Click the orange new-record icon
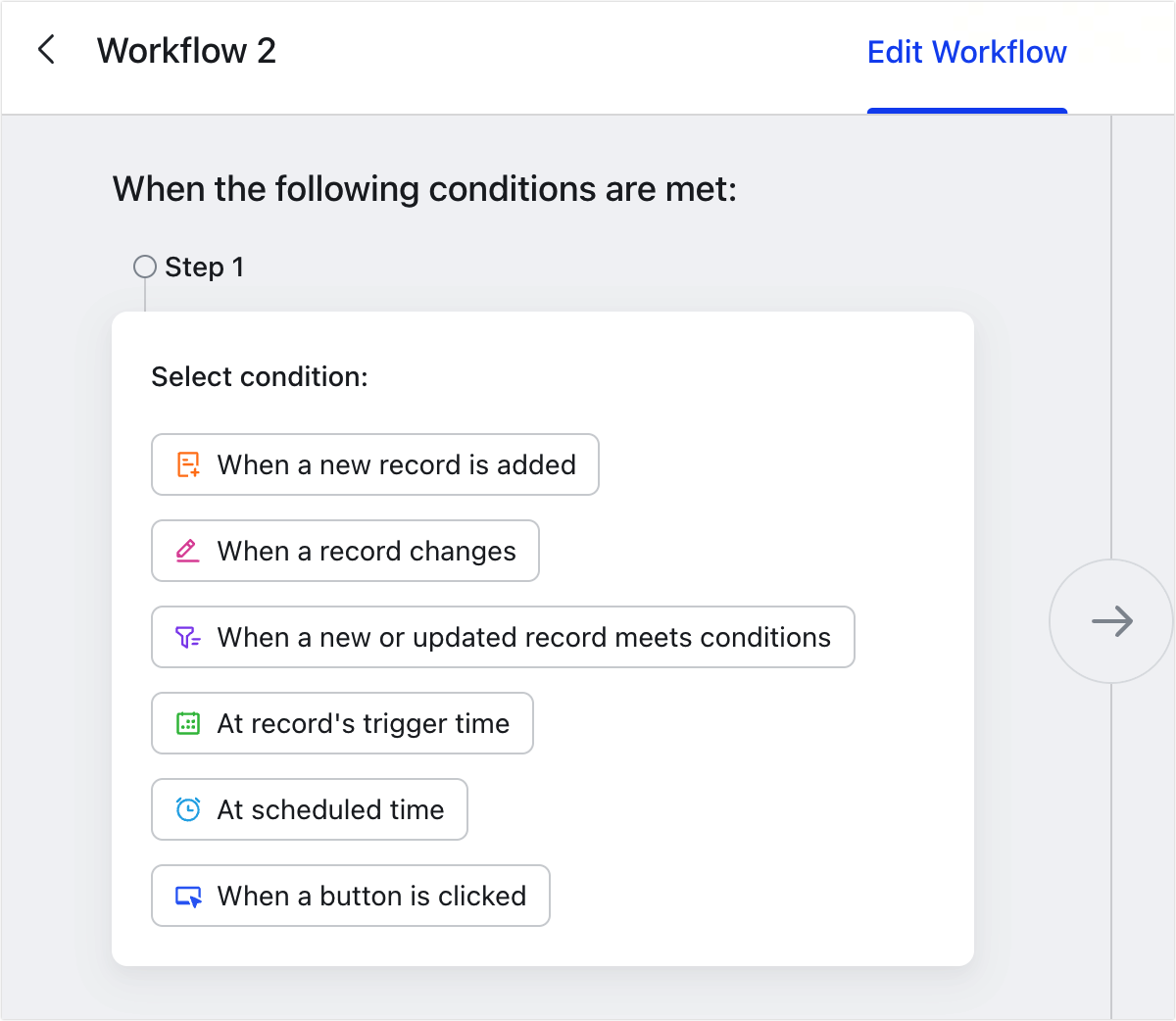The width and height of the screenshot is (1176, 1021). (x=188, y=464)
